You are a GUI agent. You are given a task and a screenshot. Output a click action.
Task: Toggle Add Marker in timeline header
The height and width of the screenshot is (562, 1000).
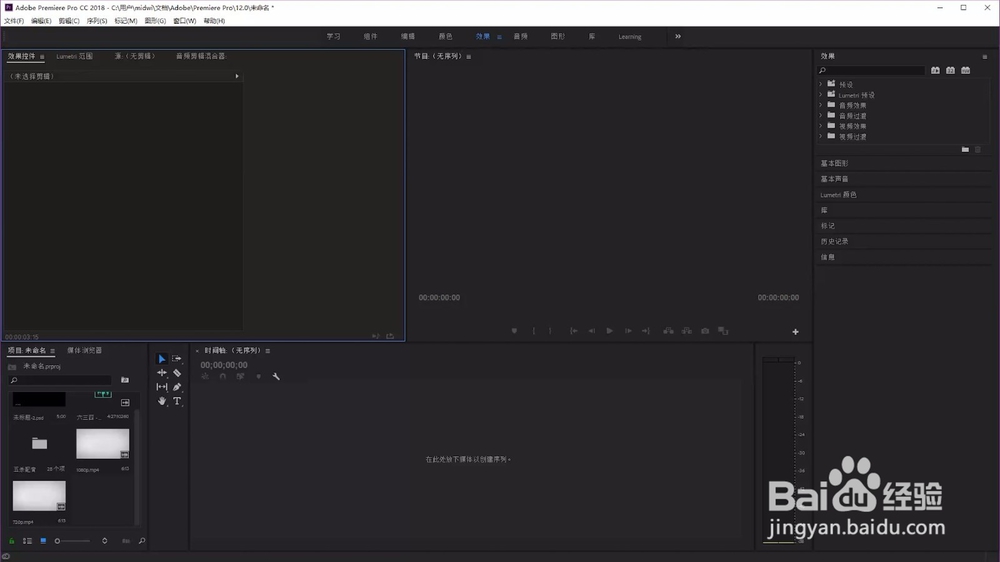[258, 376]
